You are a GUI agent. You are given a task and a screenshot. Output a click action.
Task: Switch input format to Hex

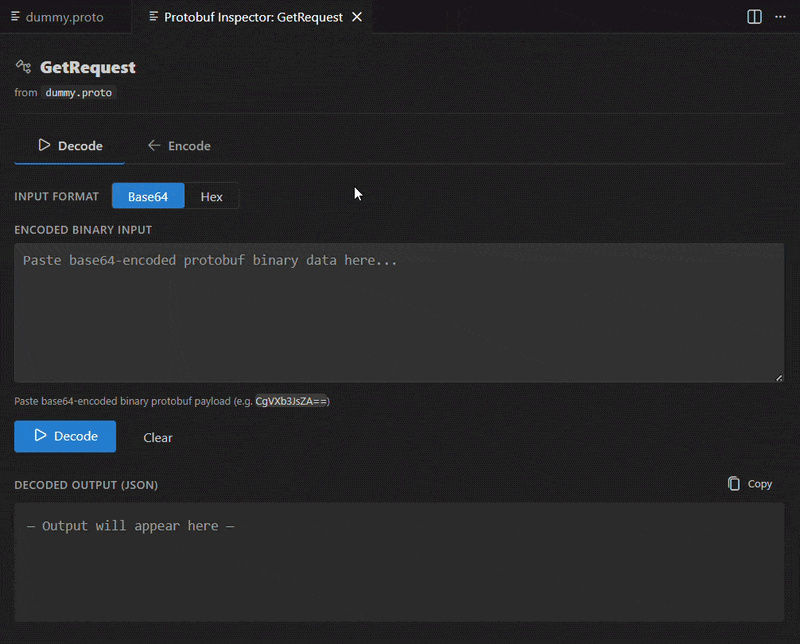(x=212, y=196)
